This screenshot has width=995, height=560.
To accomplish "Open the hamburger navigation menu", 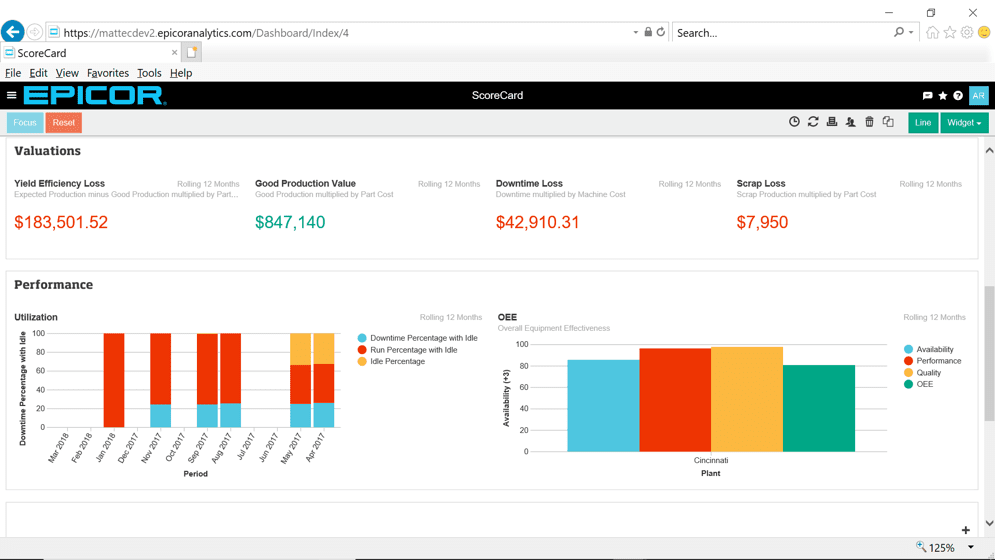I will point(11,95).
